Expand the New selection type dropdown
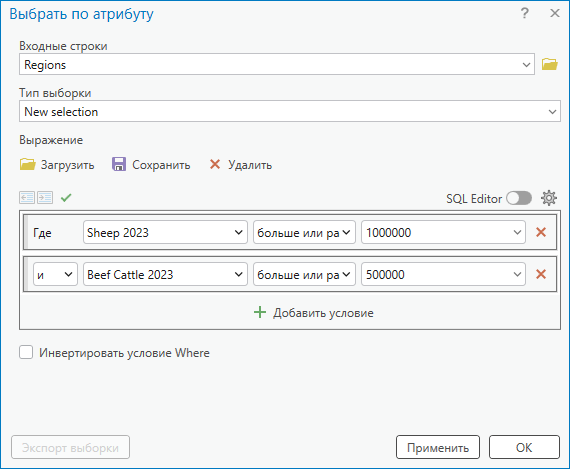This screenshot has width=570, height=469. tap(290, 111)
